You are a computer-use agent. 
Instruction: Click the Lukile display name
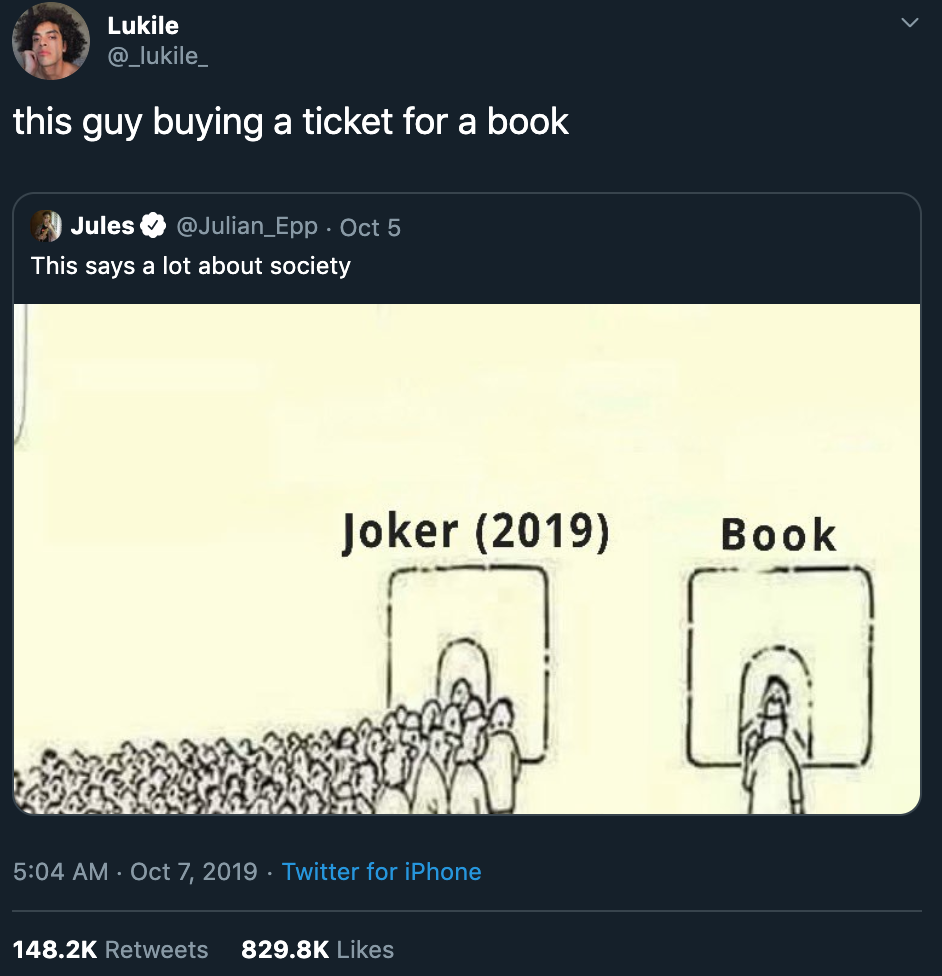click(x=143, y=26)
